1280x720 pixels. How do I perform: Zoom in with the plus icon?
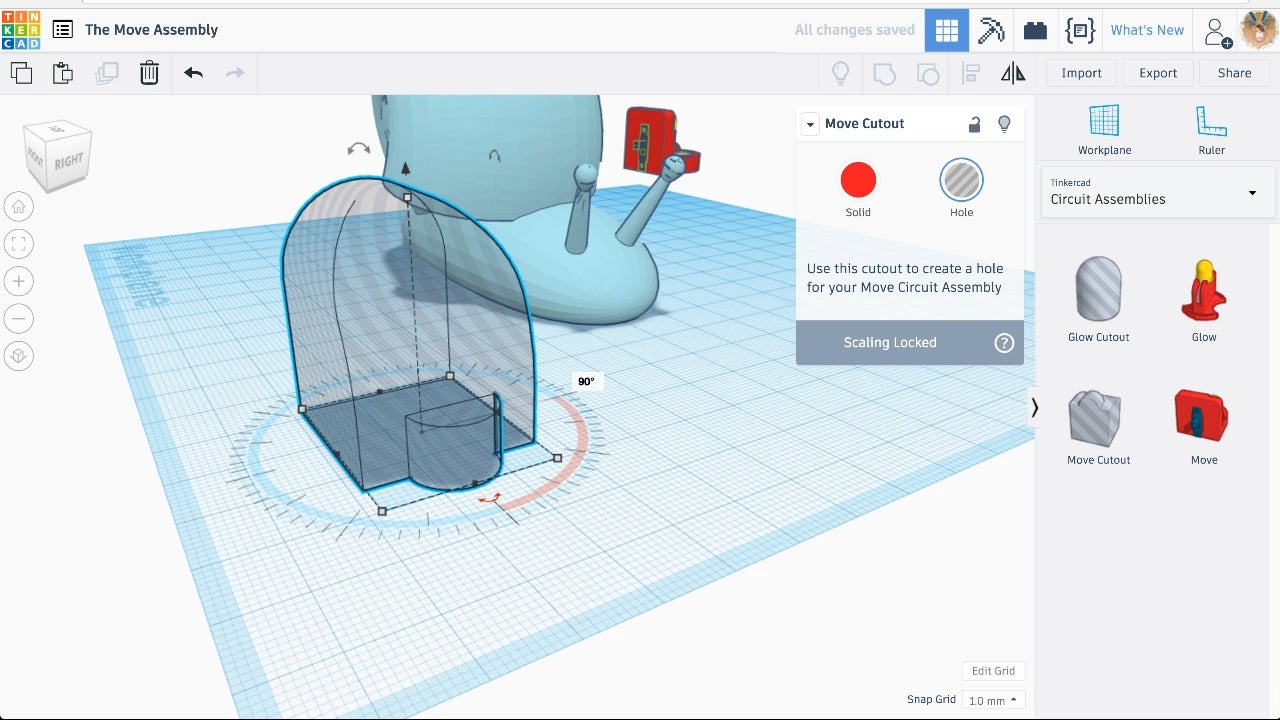coord(18,281)
